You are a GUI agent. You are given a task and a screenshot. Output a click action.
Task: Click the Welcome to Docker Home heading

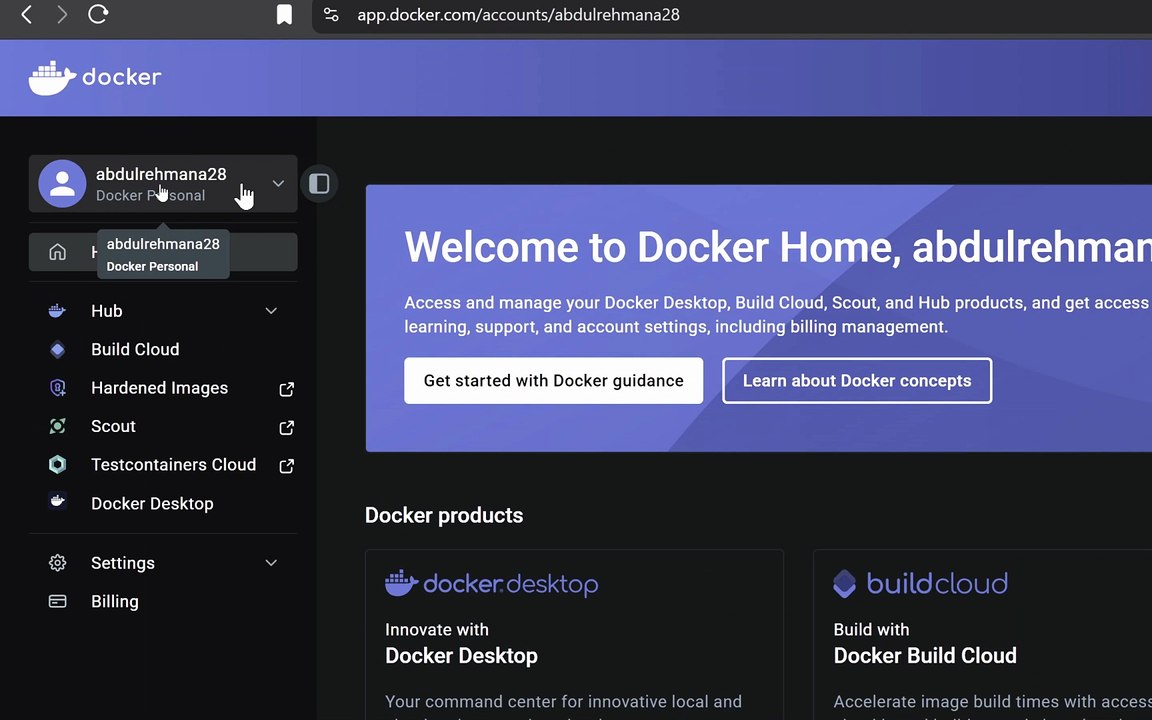[x=777, y=247]
